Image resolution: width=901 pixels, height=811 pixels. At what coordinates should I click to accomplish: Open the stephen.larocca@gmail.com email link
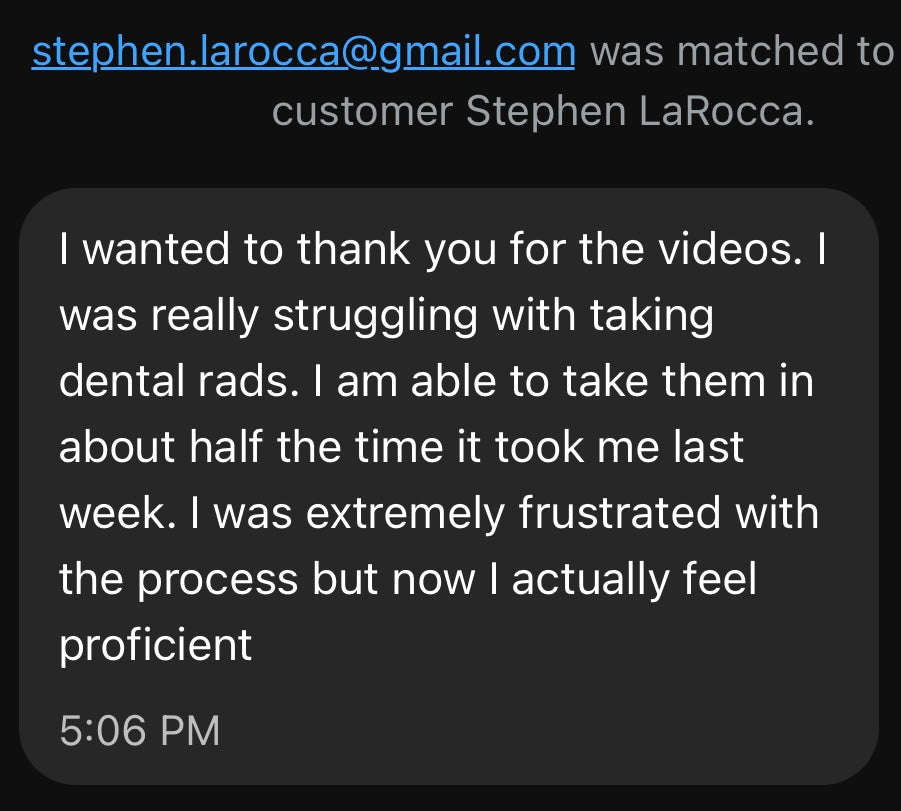(303, 52)
